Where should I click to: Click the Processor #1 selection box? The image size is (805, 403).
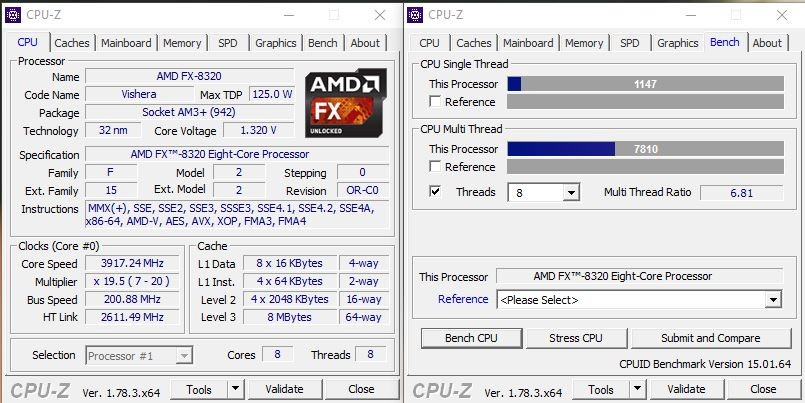(139, 355)
